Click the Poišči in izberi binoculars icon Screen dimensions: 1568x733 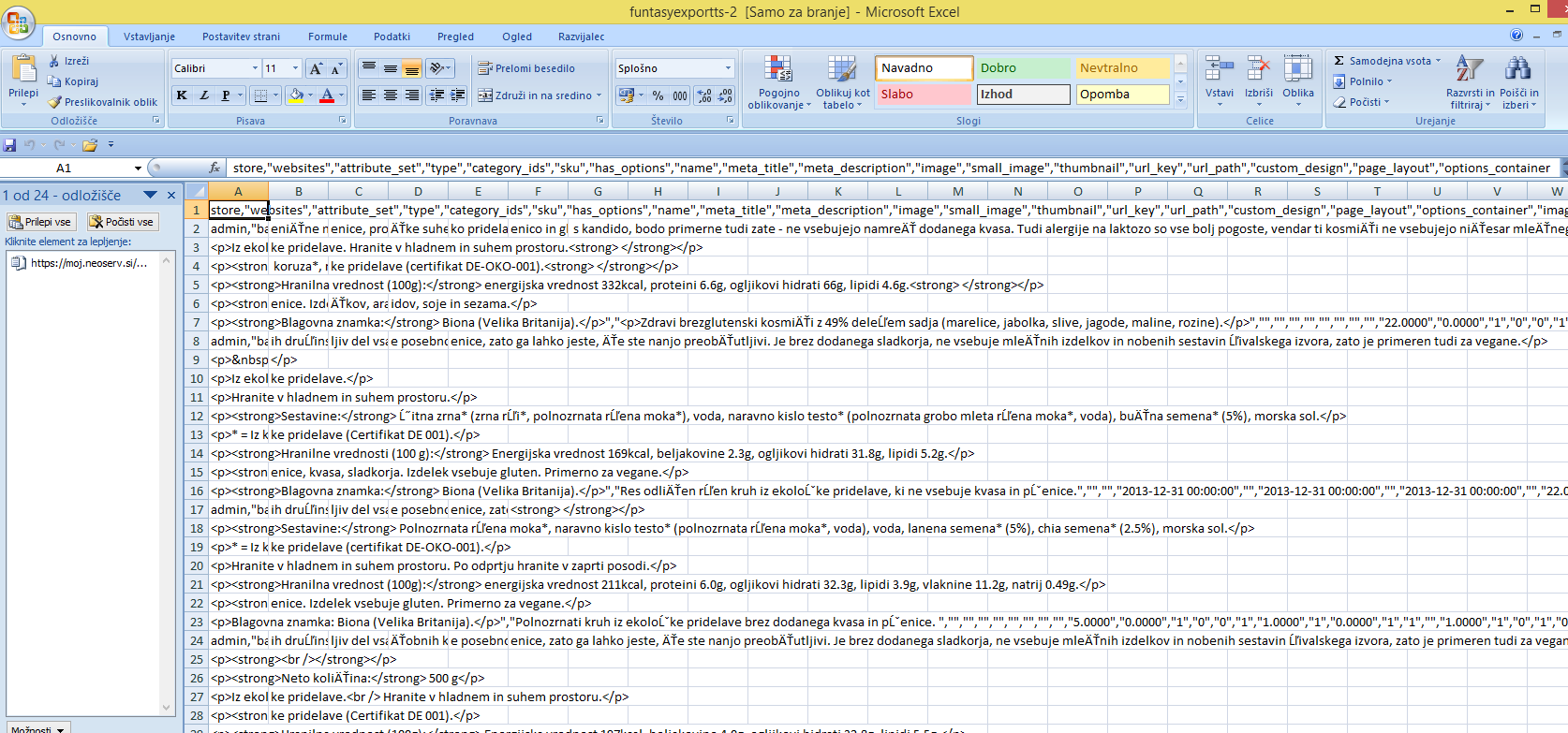tap(1517, 82)
